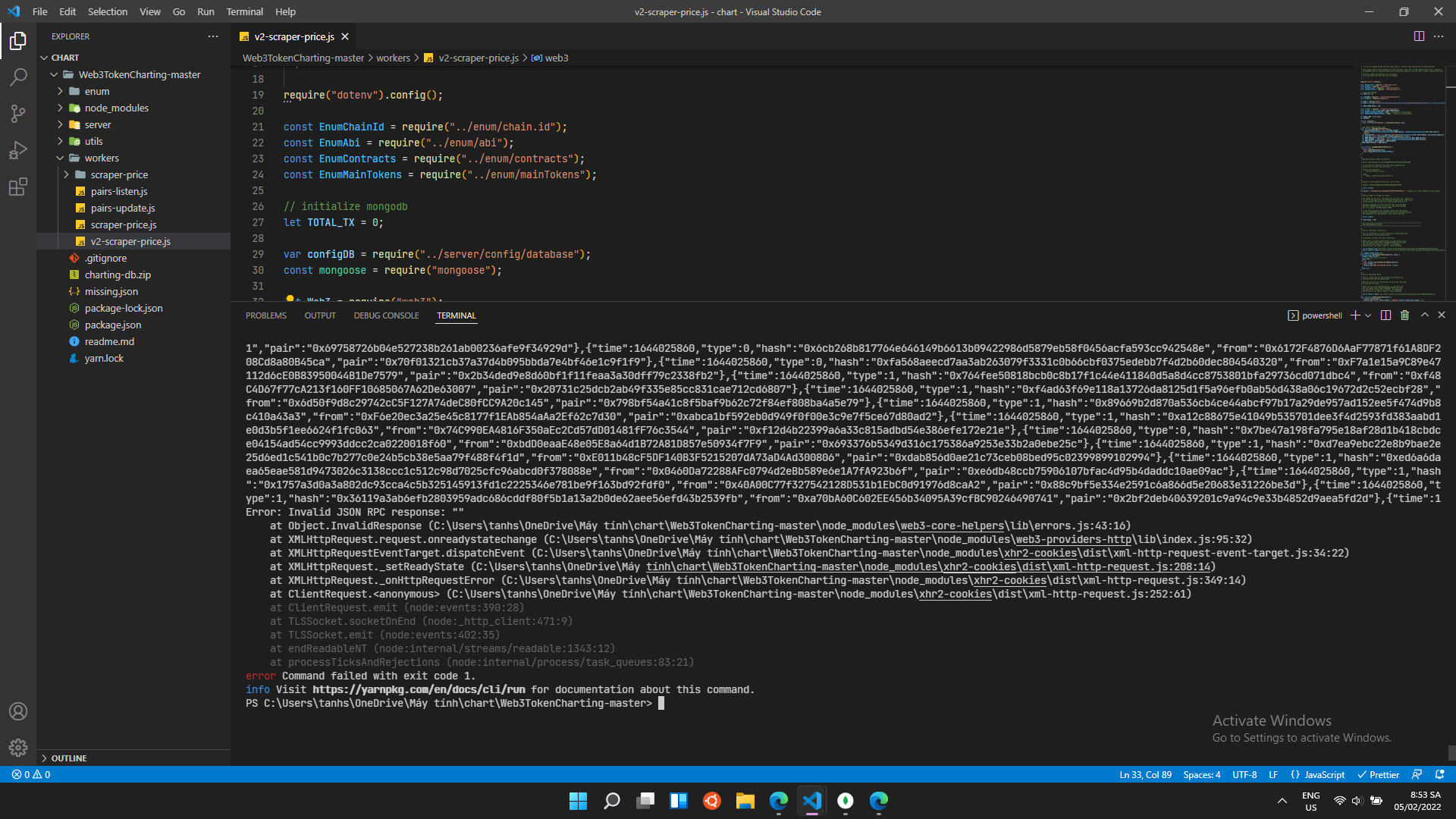Close the v2-scraper-price.js editor tab
Screen dimensions: 1456x819
(345, 36)
